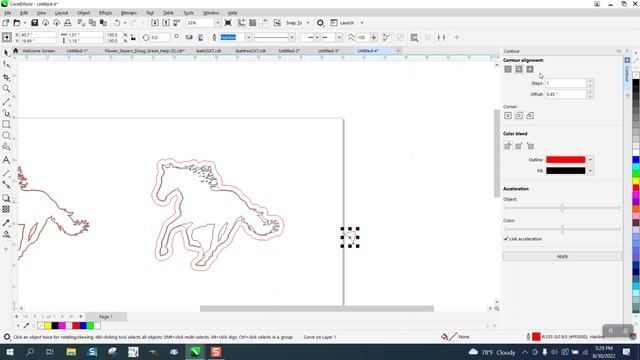The width and height of the screenshot is (640, 360).
Task: Select the mitered corner icon
Action: pos(508,116)
